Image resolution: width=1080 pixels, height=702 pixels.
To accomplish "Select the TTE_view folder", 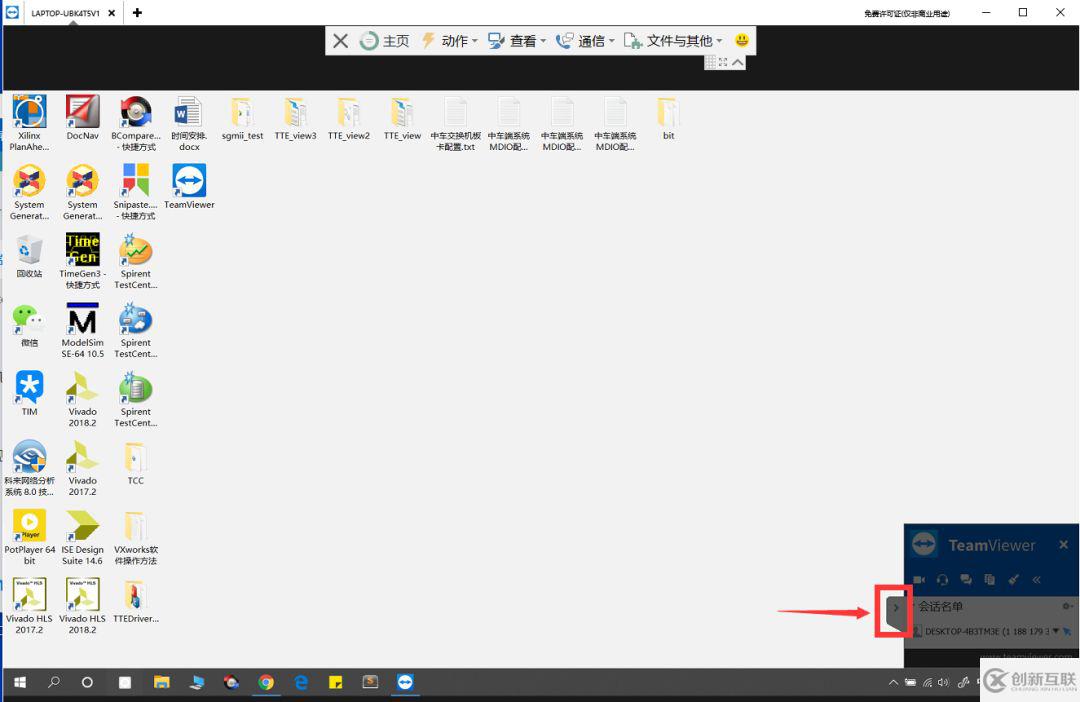I will [x=402, y=117].
